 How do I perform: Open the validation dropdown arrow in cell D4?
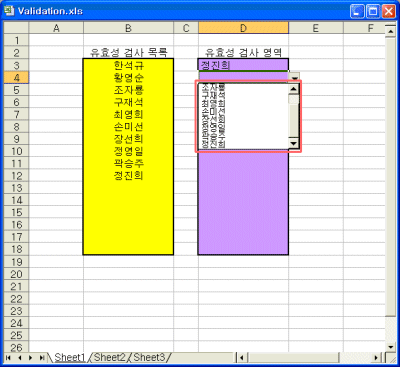click(x=295, y=77)
